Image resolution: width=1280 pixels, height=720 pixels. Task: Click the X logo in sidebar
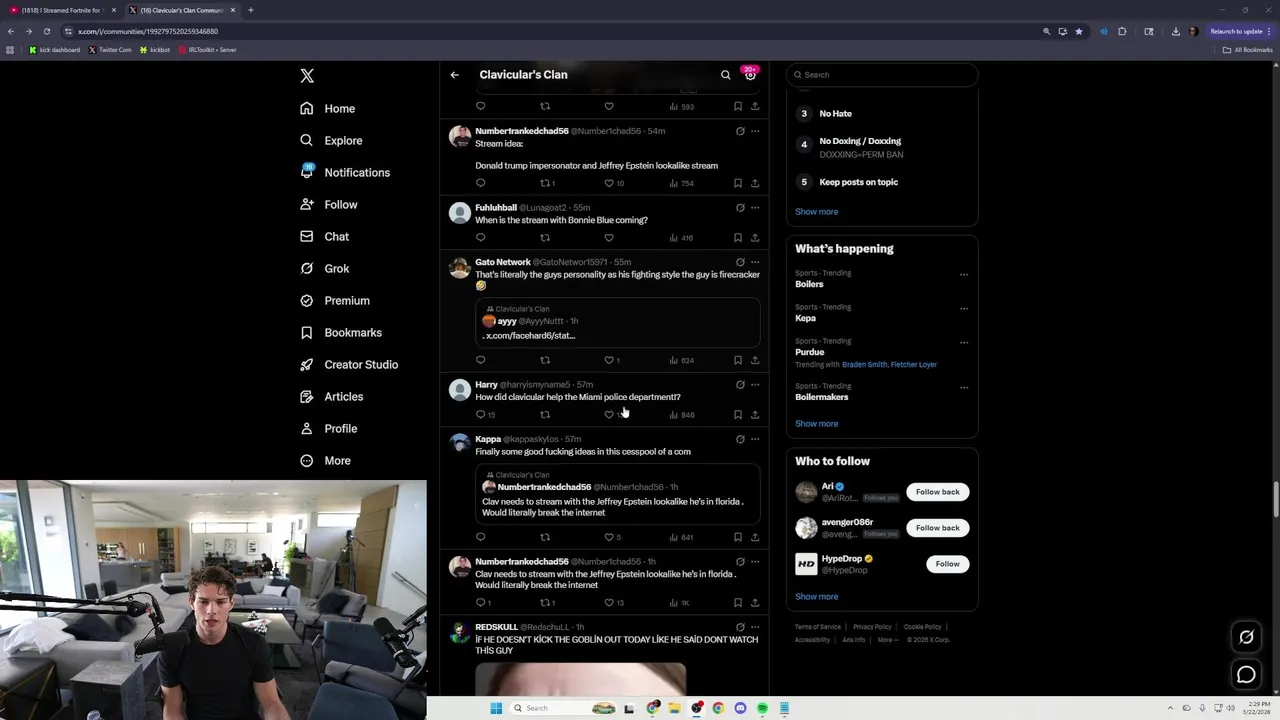pyautogui.click(x=307, y=76)
